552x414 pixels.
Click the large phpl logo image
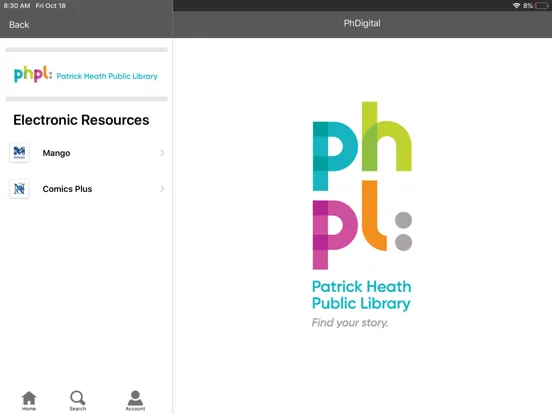pyautogui.click(x=362, y=215)
